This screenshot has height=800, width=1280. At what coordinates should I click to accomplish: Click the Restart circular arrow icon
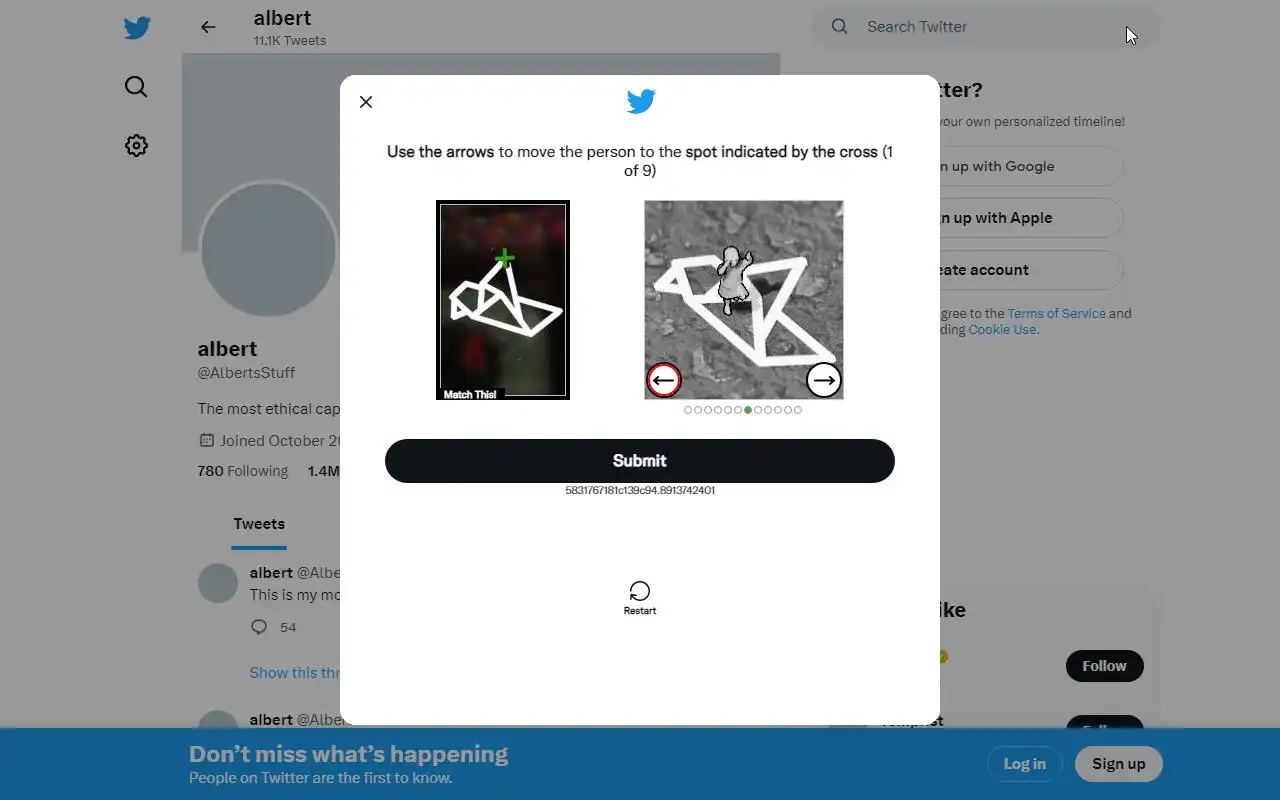(640, 591)
